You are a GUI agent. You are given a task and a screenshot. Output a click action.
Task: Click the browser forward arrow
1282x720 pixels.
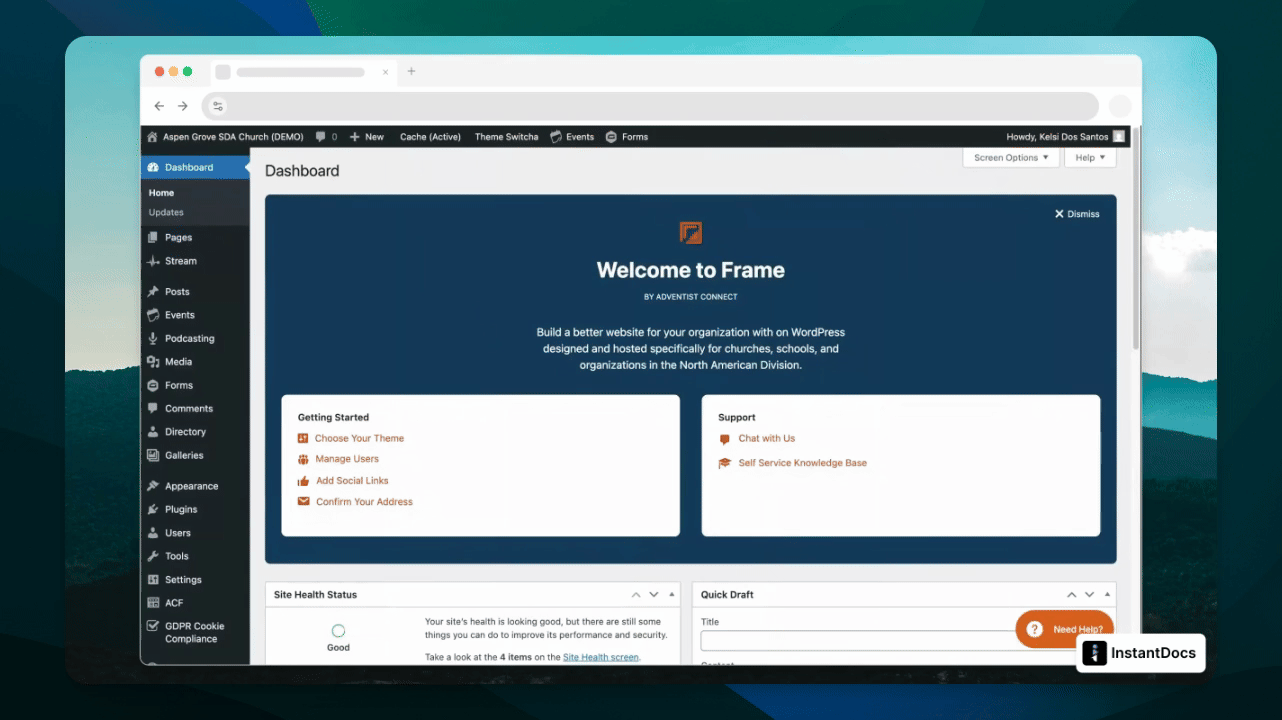[x=183, y=106]
